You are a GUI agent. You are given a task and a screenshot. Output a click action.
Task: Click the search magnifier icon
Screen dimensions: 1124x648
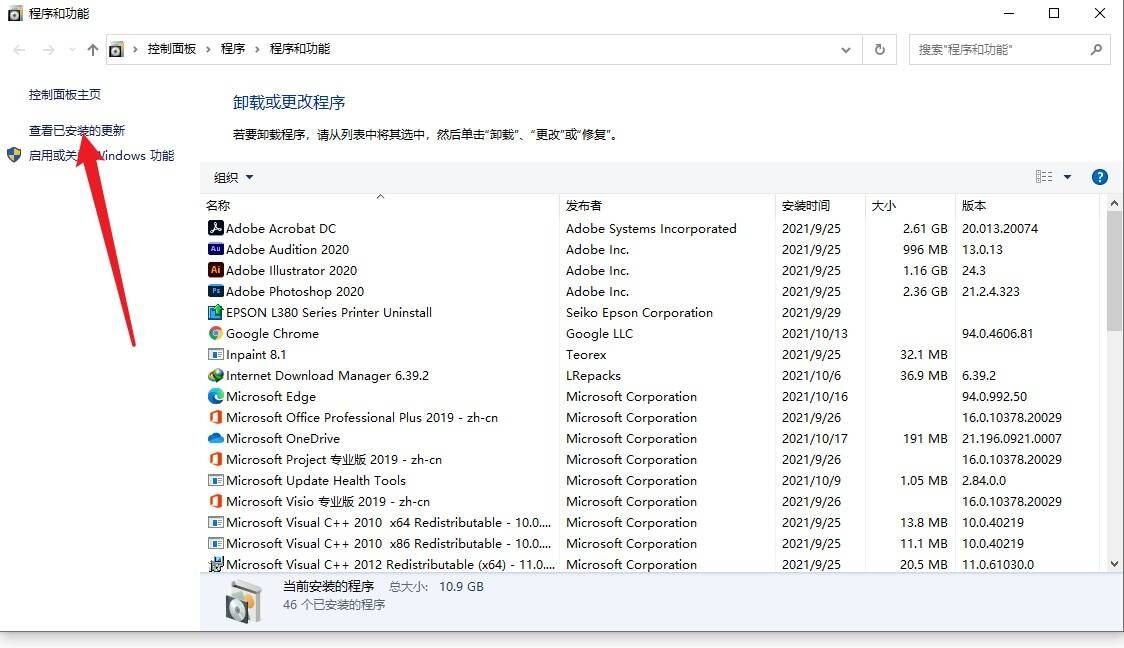tap(1096, 49)
